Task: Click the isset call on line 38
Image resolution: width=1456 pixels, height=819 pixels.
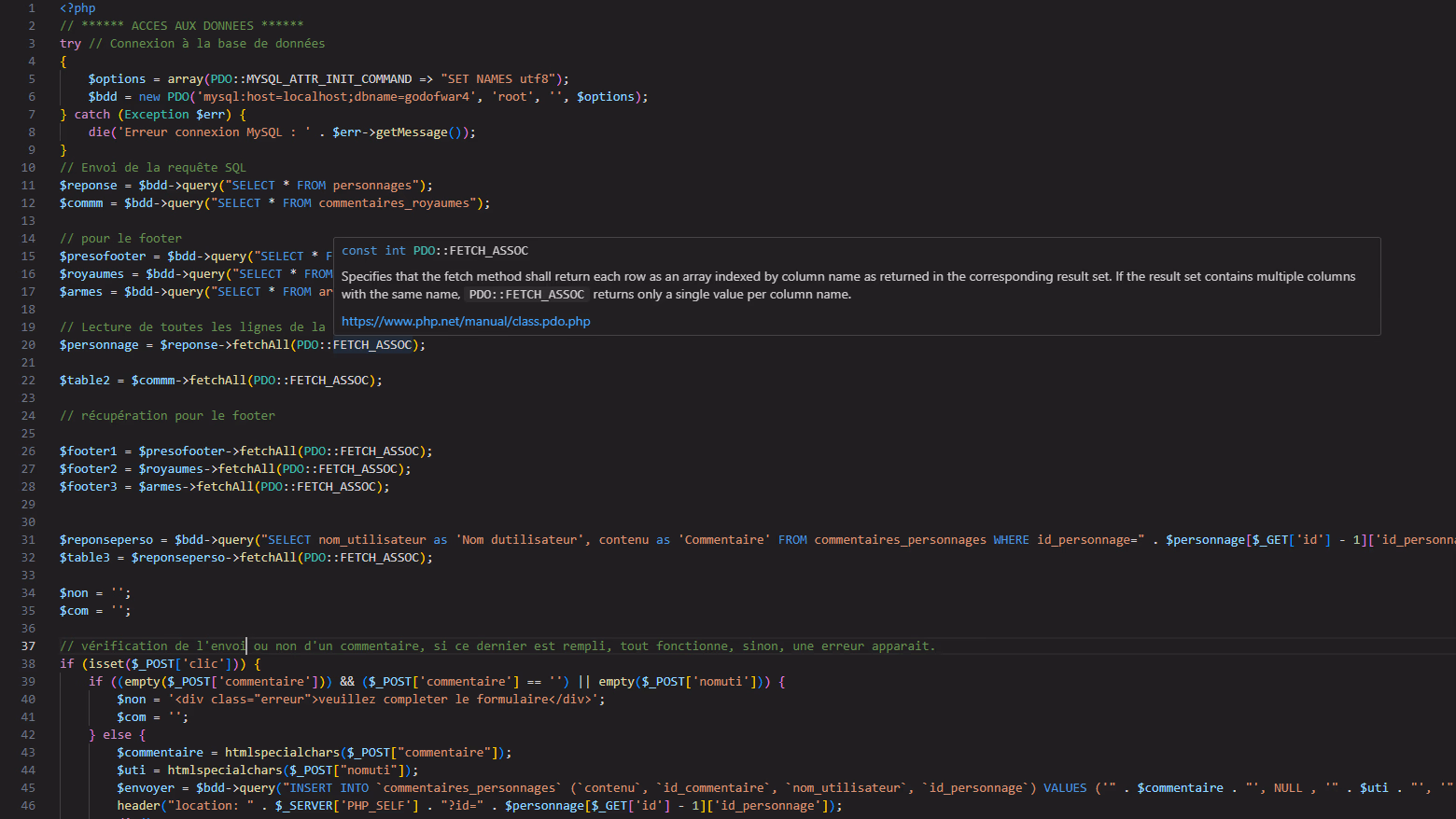Action: point(105,663)
